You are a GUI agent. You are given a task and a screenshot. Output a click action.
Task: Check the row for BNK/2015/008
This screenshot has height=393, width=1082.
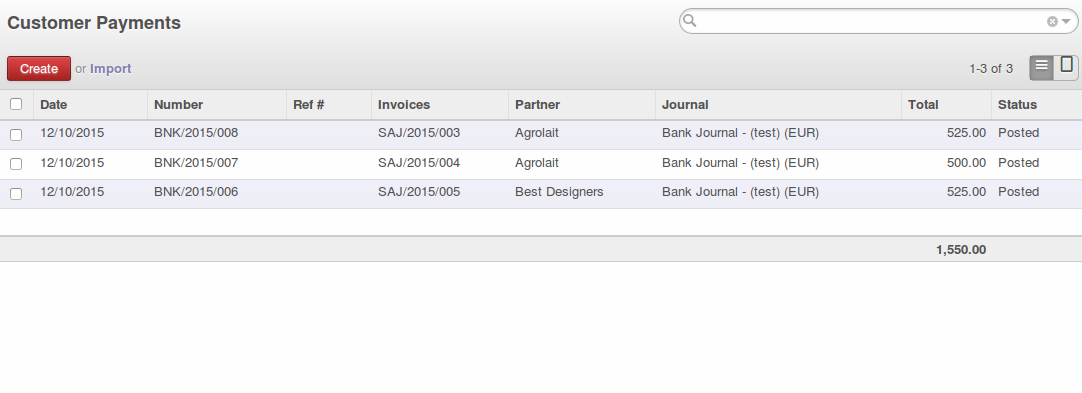(x=16, y=134)
